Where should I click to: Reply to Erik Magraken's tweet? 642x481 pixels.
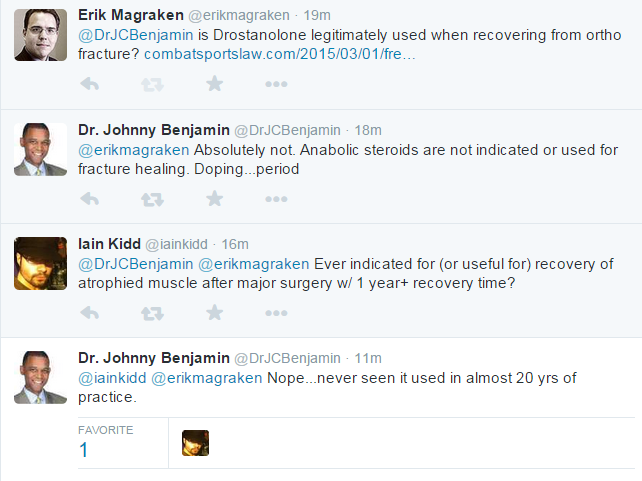89,85
